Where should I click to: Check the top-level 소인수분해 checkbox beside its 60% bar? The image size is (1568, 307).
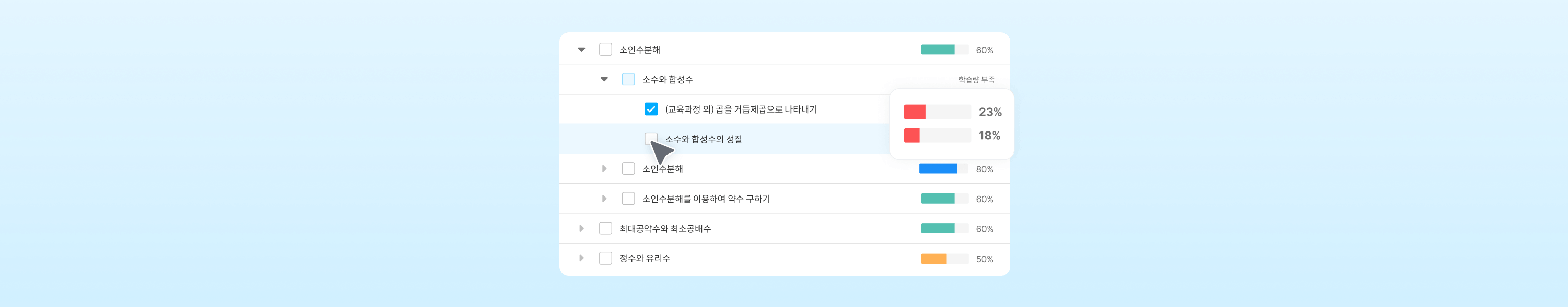(605, 49)
